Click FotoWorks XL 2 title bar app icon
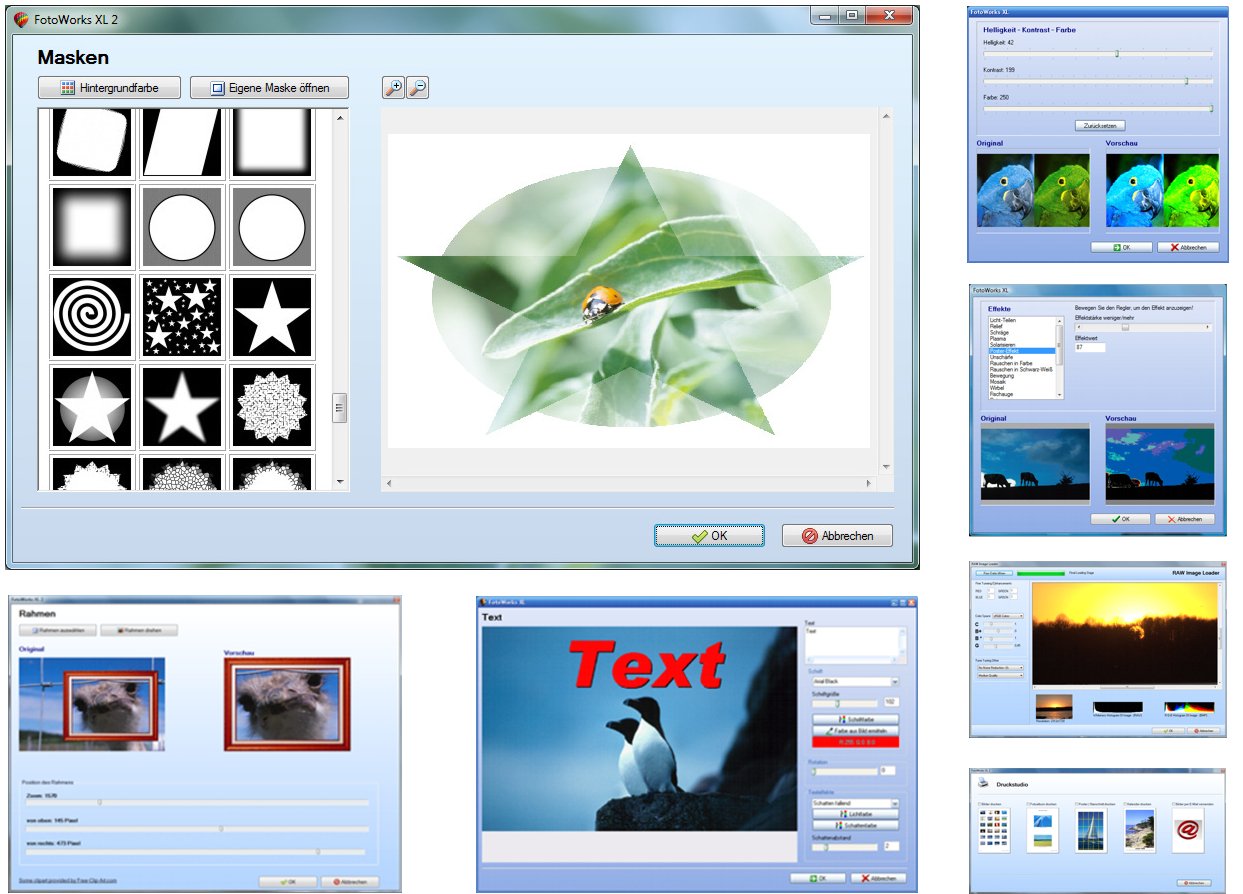 coord(21,19)
